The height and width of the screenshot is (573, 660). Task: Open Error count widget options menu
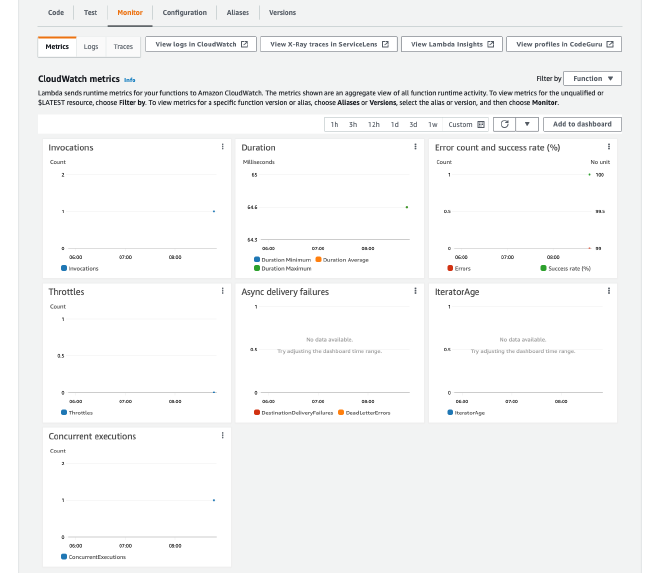(x=608, y=147)
